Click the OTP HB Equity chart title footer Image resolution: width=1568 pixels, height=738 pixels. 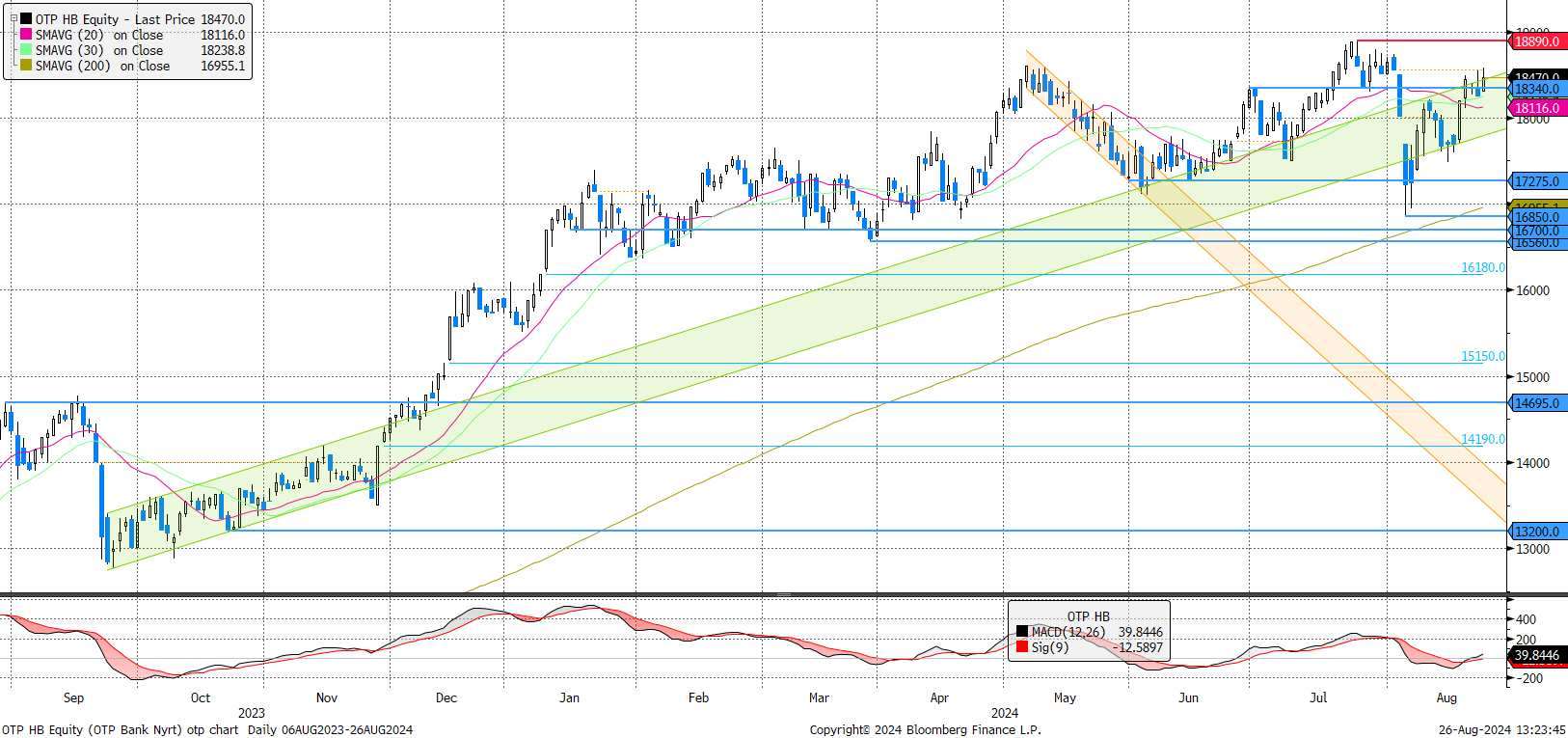[207, 729]
